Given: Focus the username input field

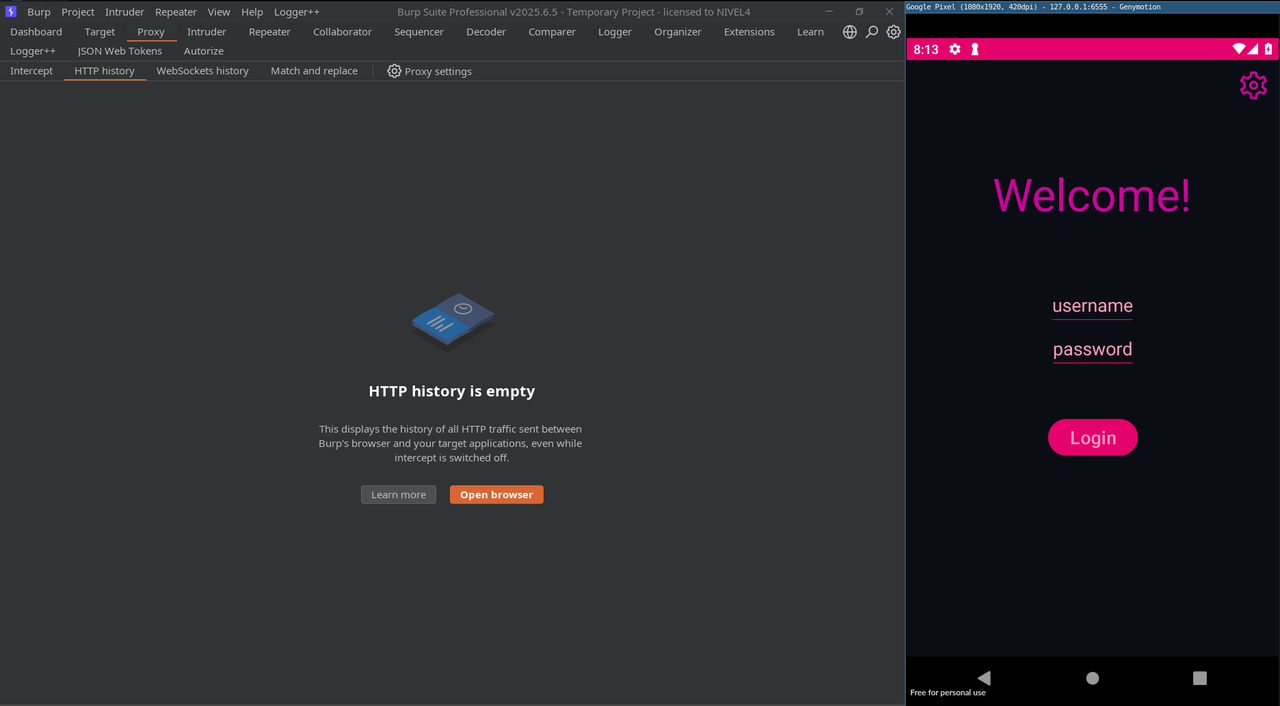Looking at the screenshot, I should (1092, 306).
